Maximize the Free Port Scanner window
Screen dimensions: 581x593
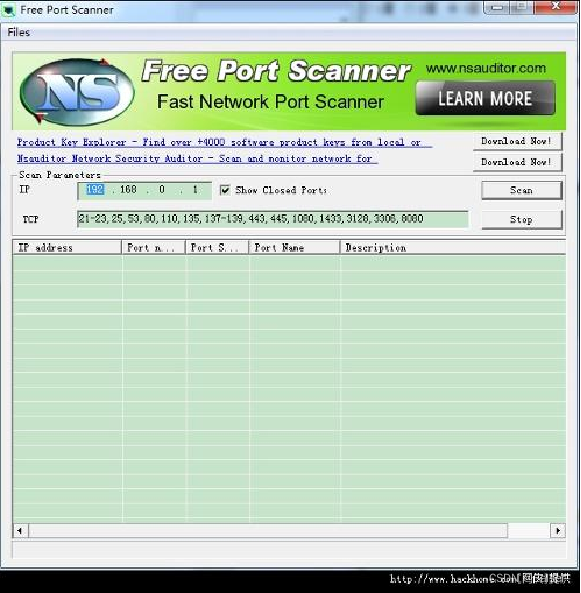point(522,7)
